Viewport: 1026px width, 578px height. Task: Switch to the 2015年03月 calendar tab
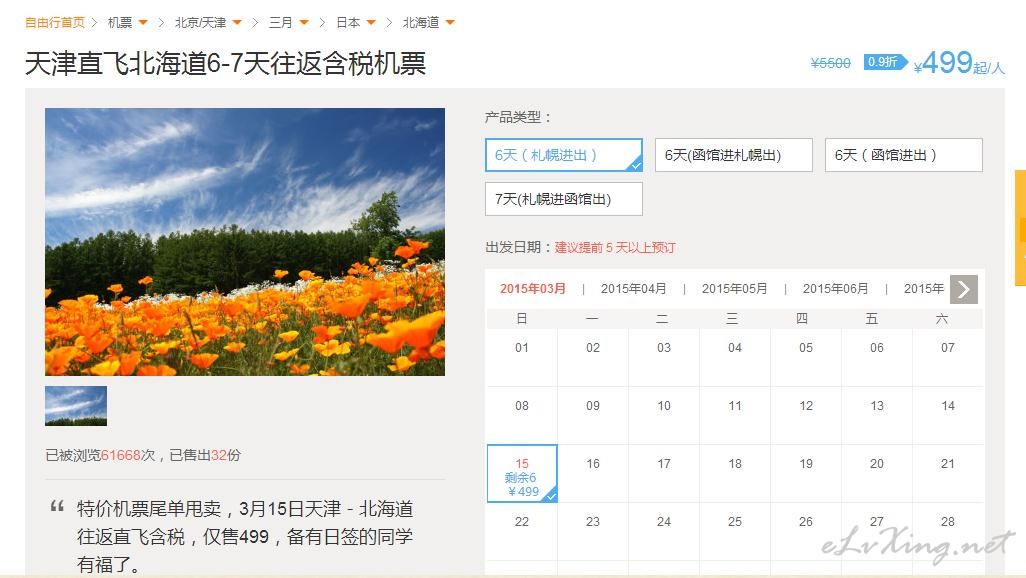point(533,289)
